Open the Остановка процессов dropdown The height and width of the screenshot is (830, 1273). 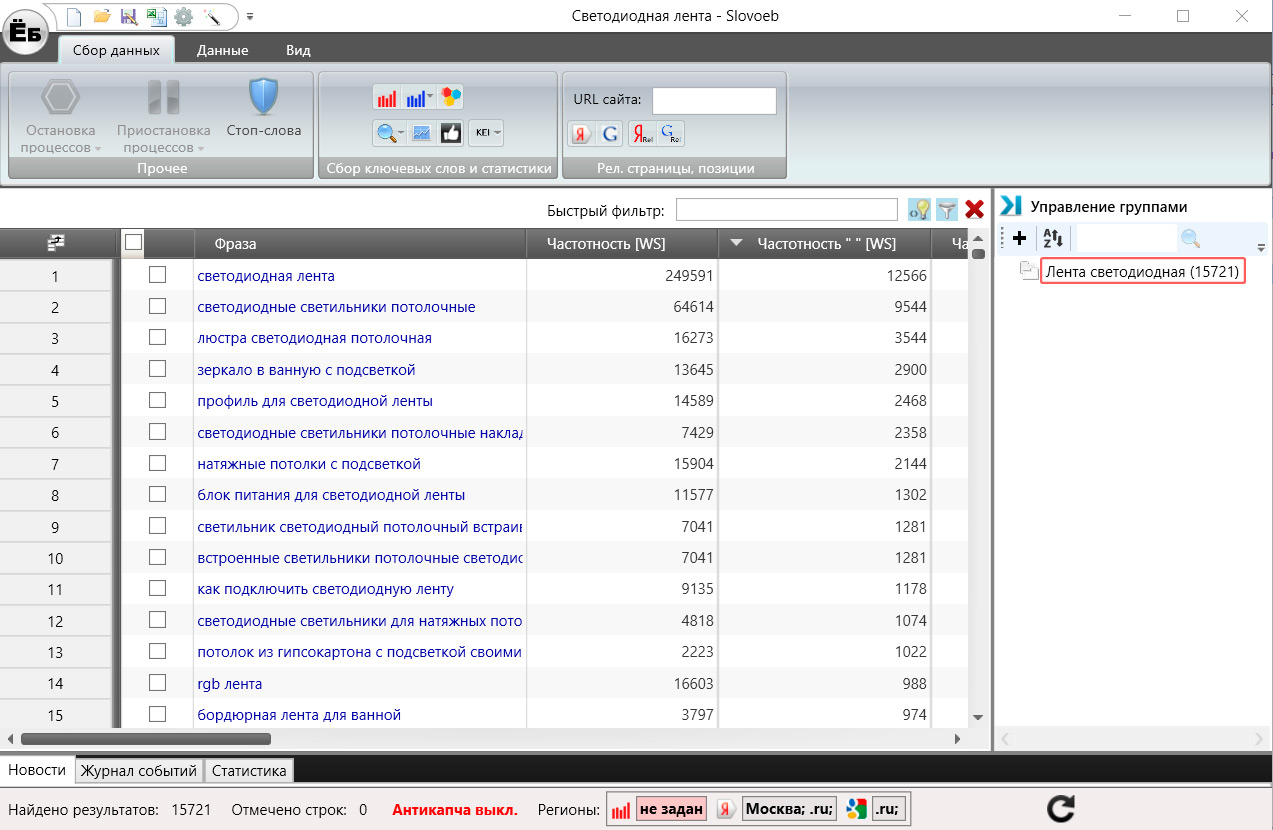coord(61,117)
